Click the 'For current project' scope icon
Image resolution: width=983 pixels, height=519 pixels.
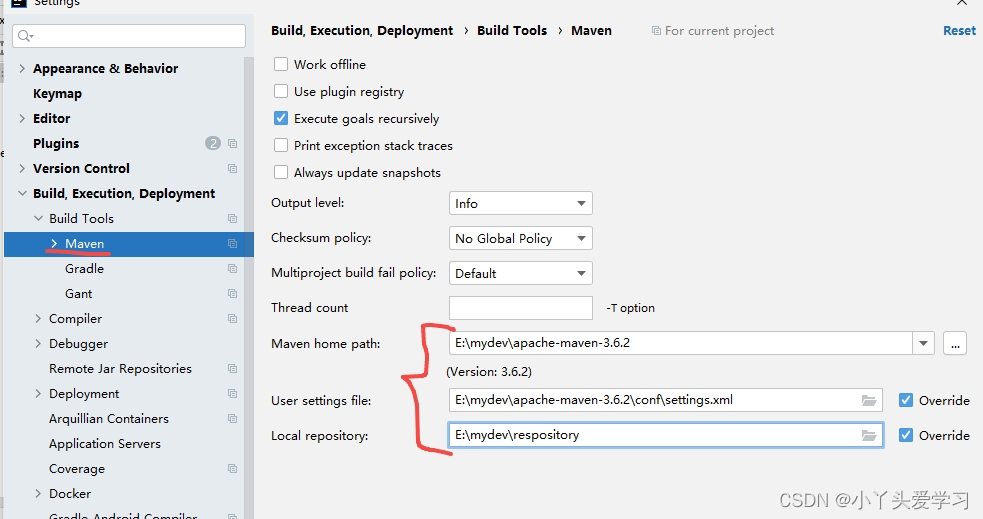(656, 31)
